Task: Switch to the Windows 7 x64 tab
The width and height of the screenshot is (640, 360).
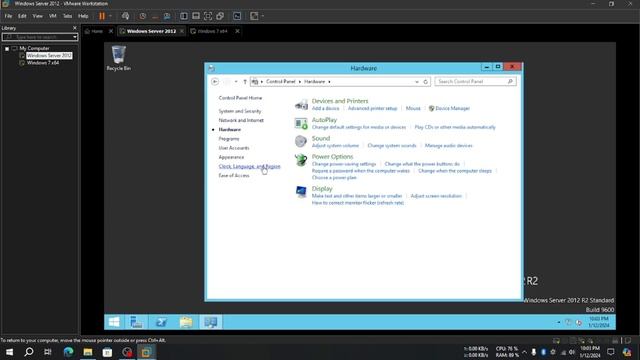Action: tap(212, 31)
